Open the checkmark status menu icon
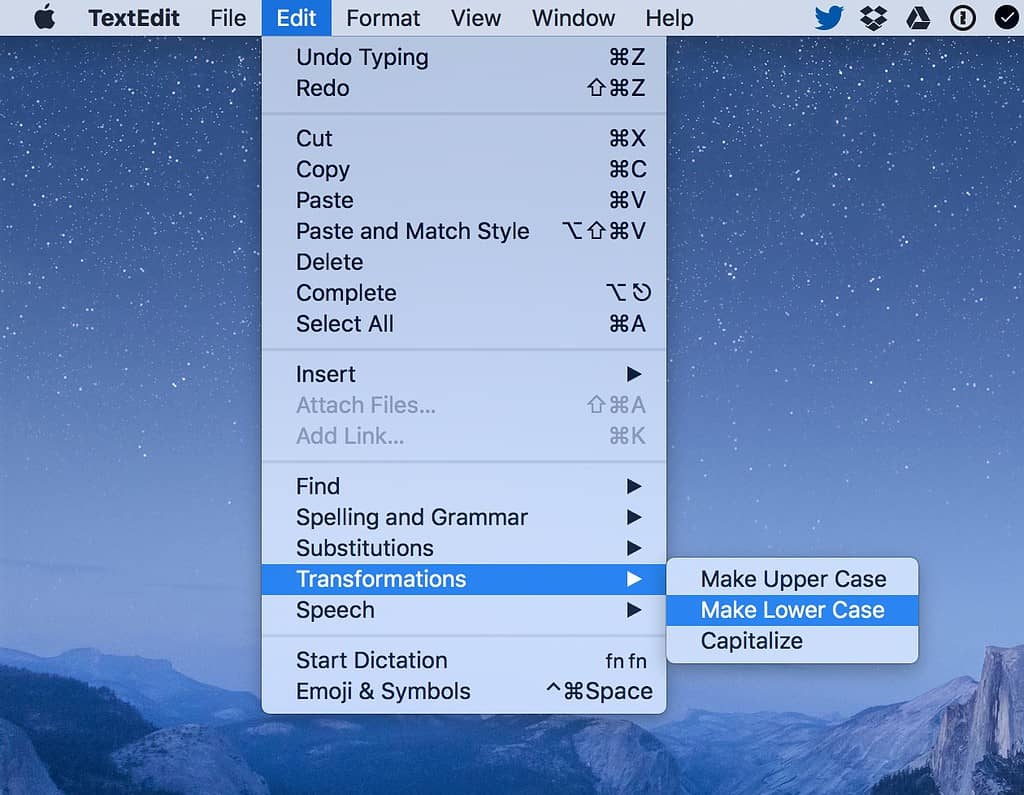This screenshot has height=795, width=1024. 1003,17
